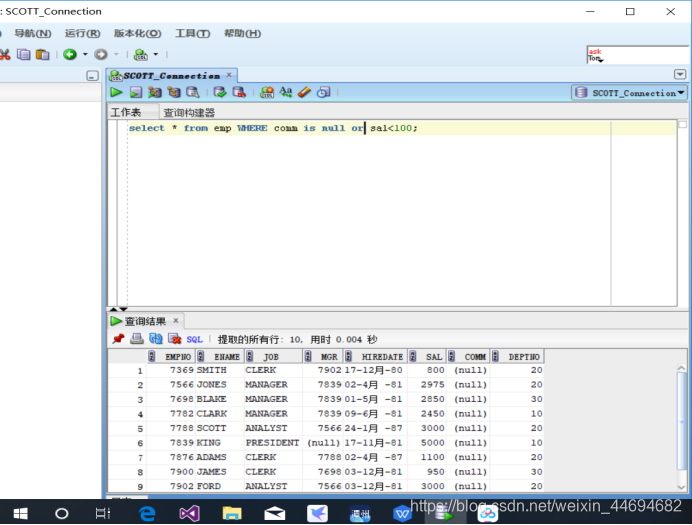Open the ENAME column sort options
Image resolution: width=692 pixels, height=525 pixels.
200,356
